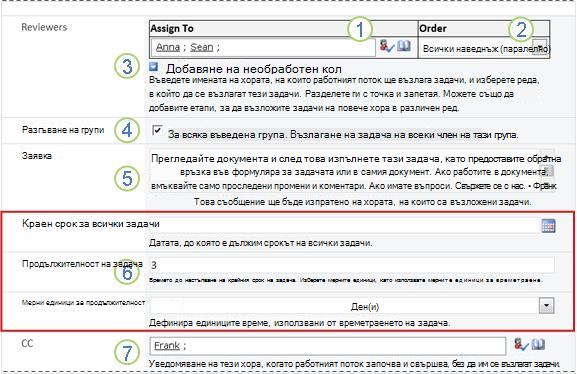Click the 'Разгъване на групи' label
The image size is (577, 374).
(x=63, y=130)
